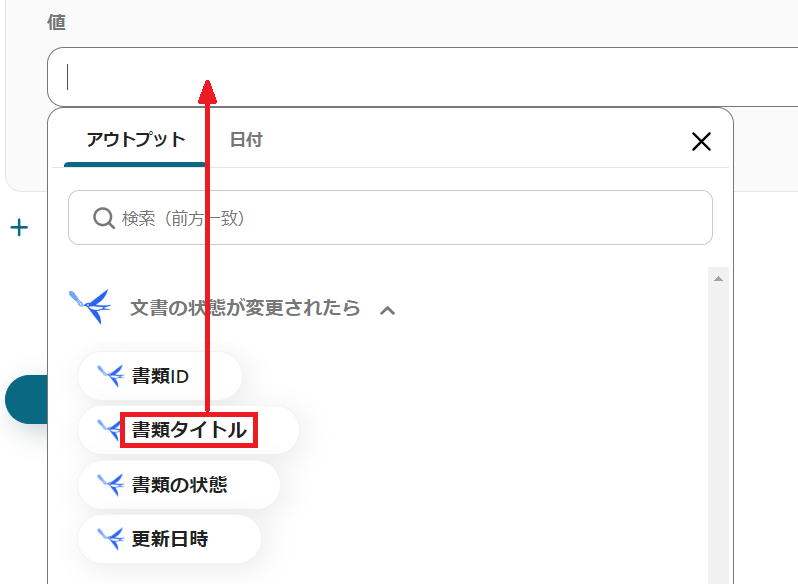Focus the 検索（前方一致） search field
This screenshot has width=798, height=584.
pos(390,218)
